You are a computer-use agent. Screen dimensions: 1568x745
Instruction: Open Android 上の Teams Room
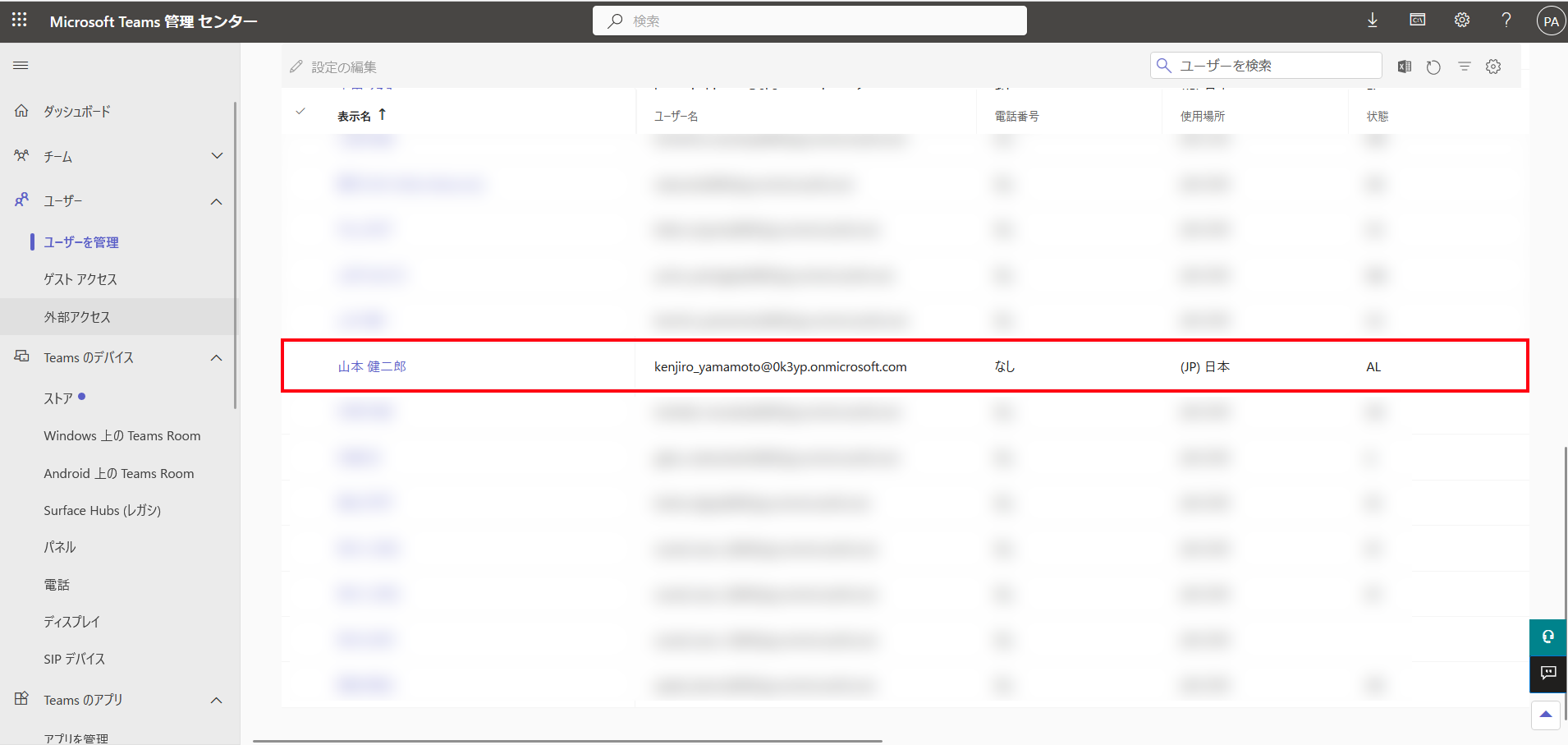point(117,473)
